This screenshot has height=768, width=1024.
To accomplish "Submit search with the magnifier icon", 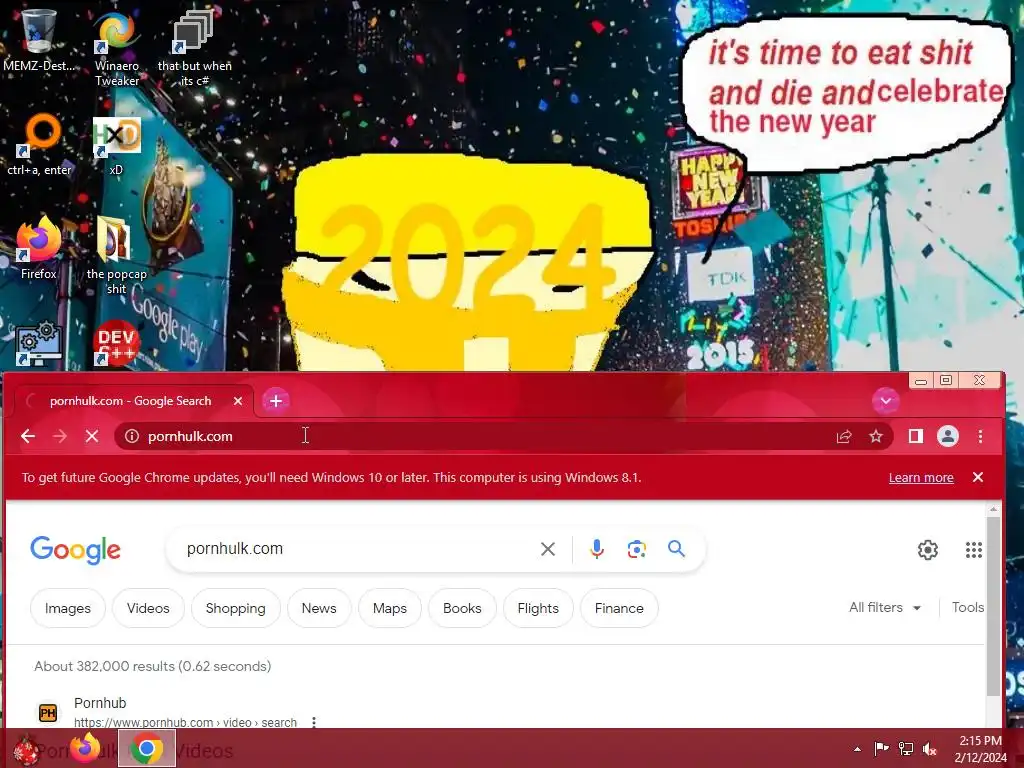I will (677, 549).
